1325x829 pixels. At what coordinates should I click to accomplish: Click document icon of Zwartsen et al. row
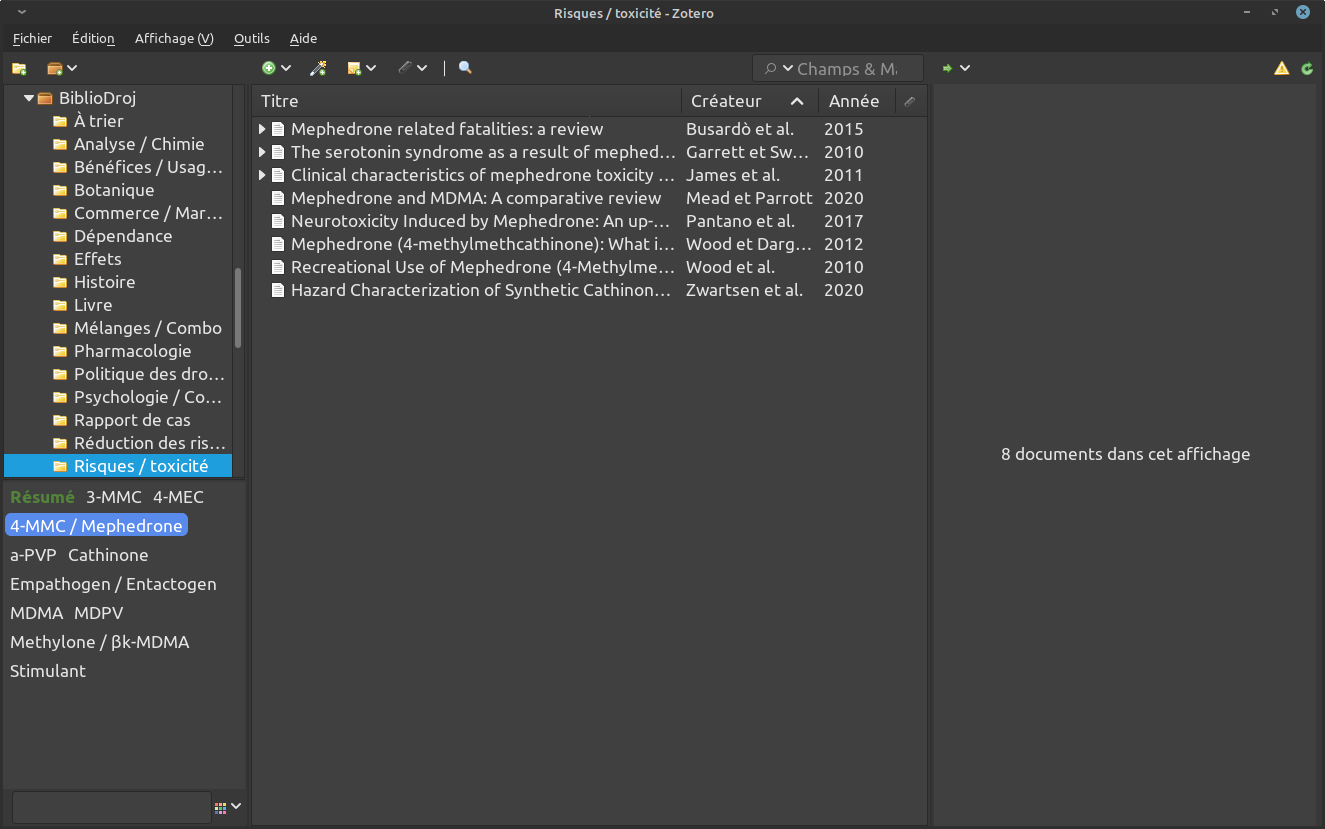pos(278,290)
